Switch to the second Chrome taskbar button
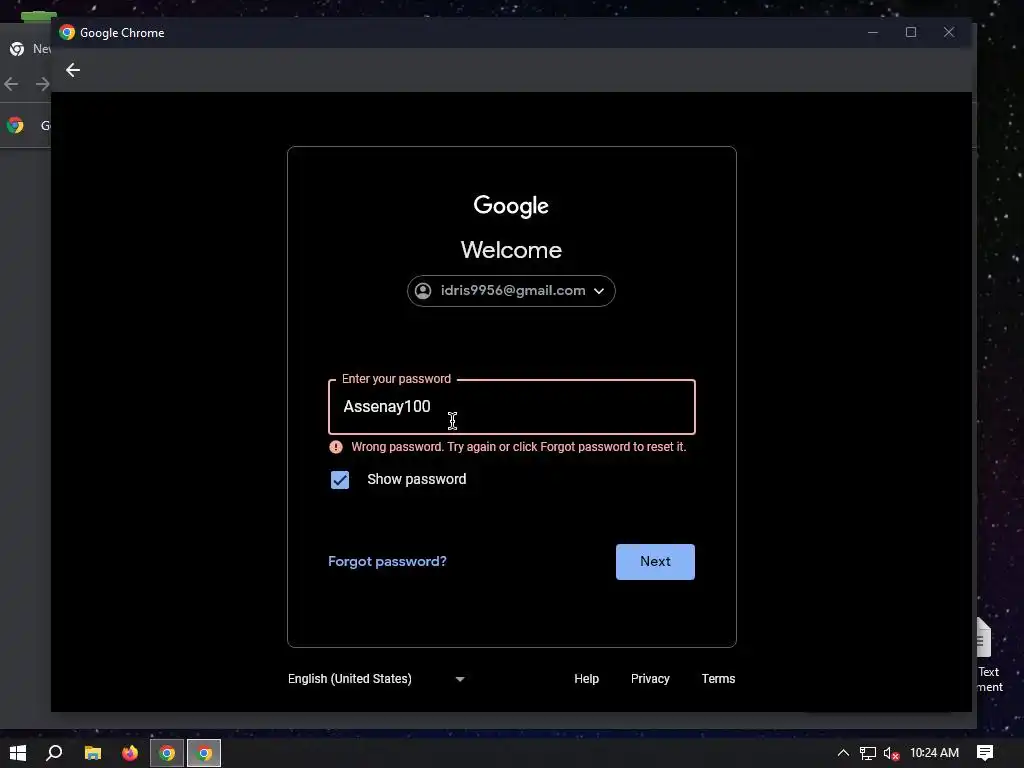Image resolution: width=1024 pixels, height=768 pixels. (204, 753)
